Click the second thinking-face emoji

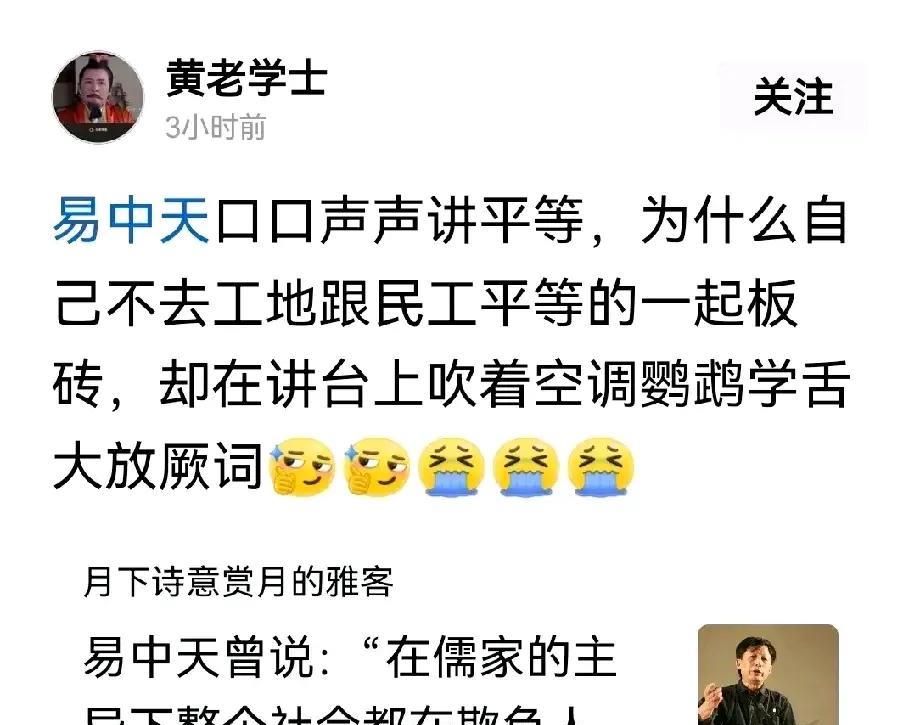pyautogui.click(x=376, y=467)
